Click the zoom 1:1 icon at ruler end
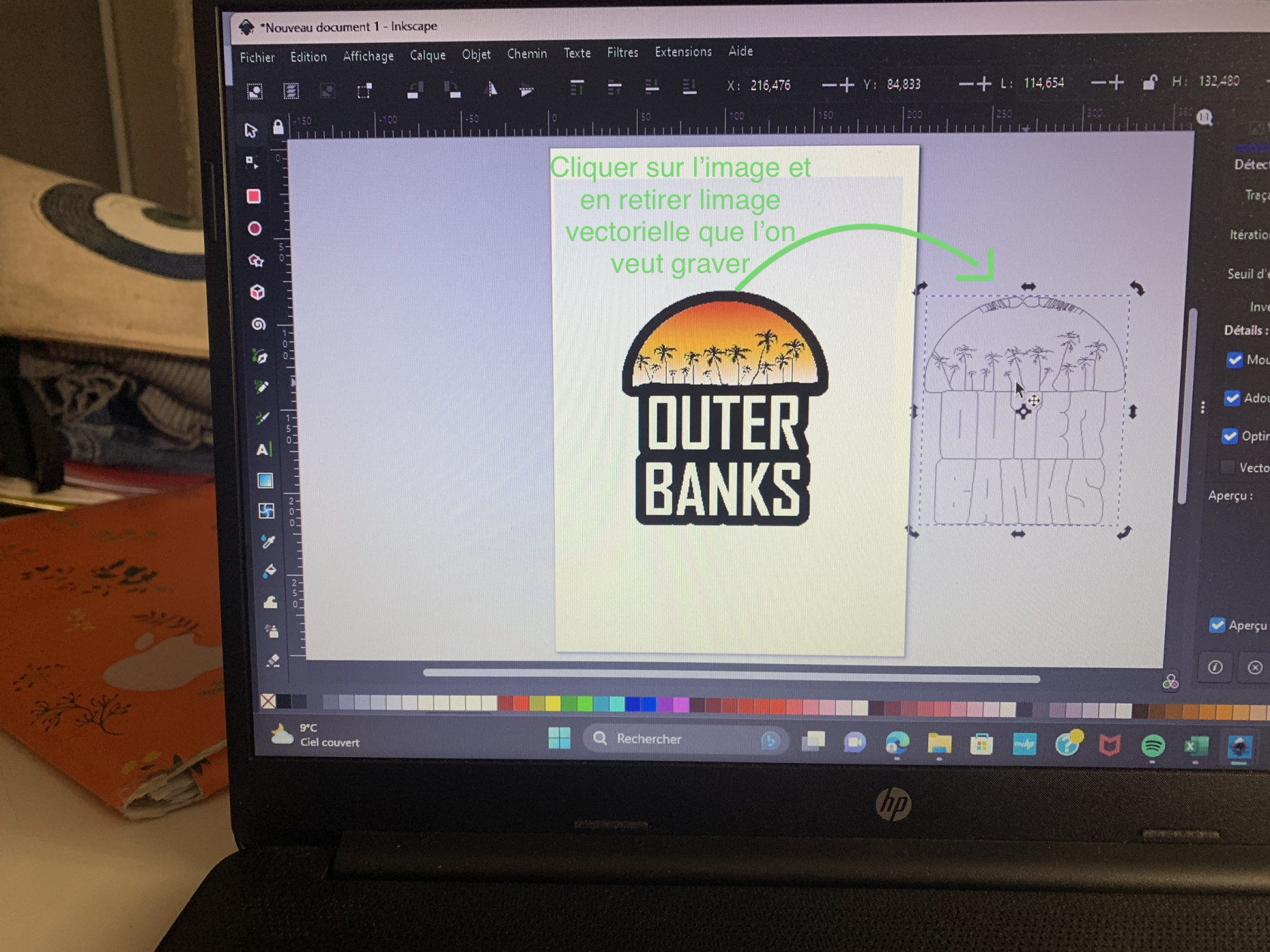The width and height of the screenshot is (1270, 952). click(1205, 117)
